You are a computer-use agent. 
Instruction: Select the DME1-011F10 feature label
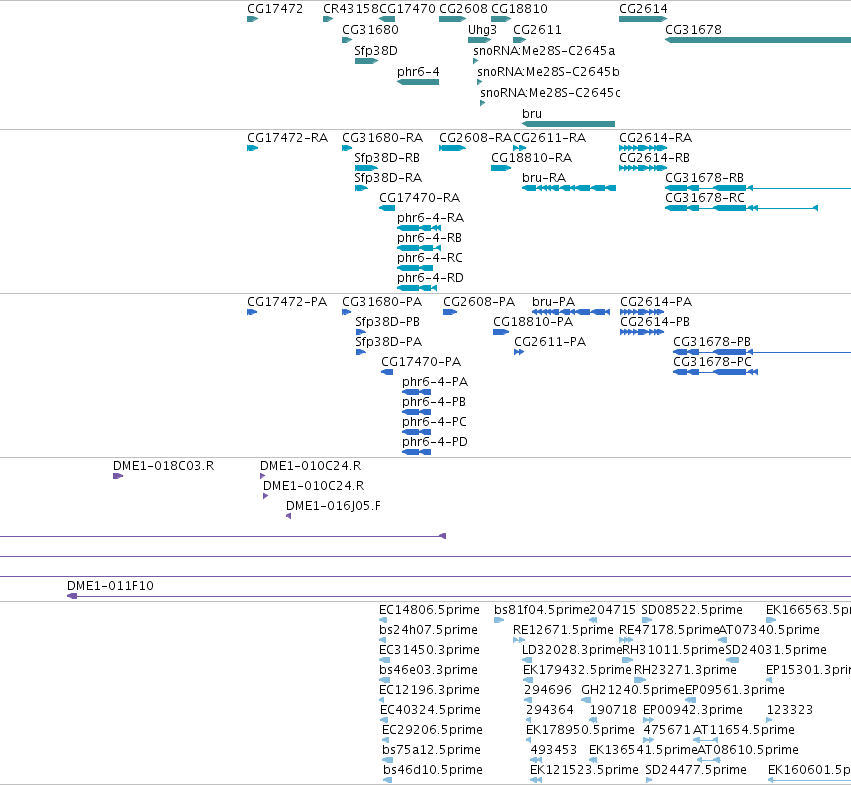click(x=110, y=586)
